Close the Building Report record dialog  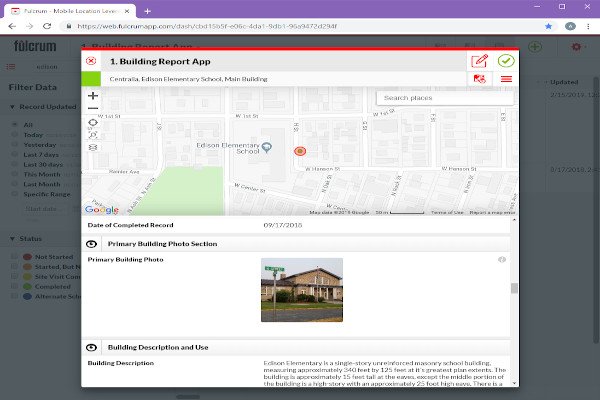92,61
